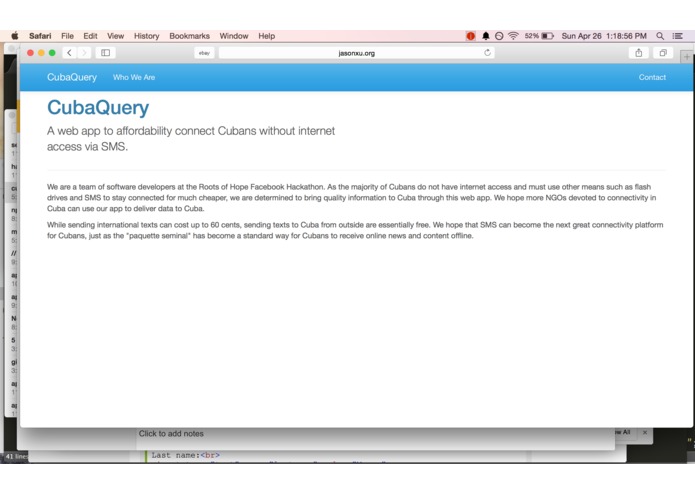Minimize Safari with the yellow button
This screenshot has width=695, height=494.
[x=41, y=53]
